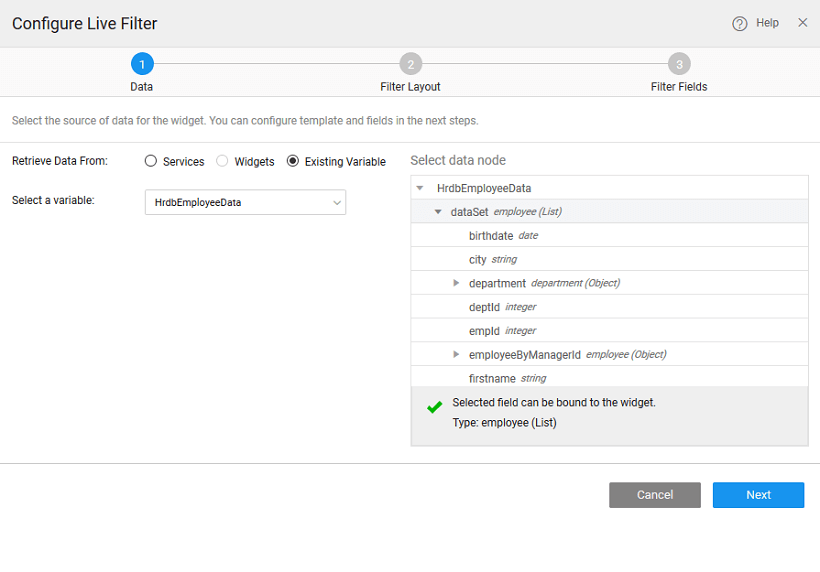
Task: Select the Existing Variable radio button
Action: pyautogui.click(x=293, y=161)
